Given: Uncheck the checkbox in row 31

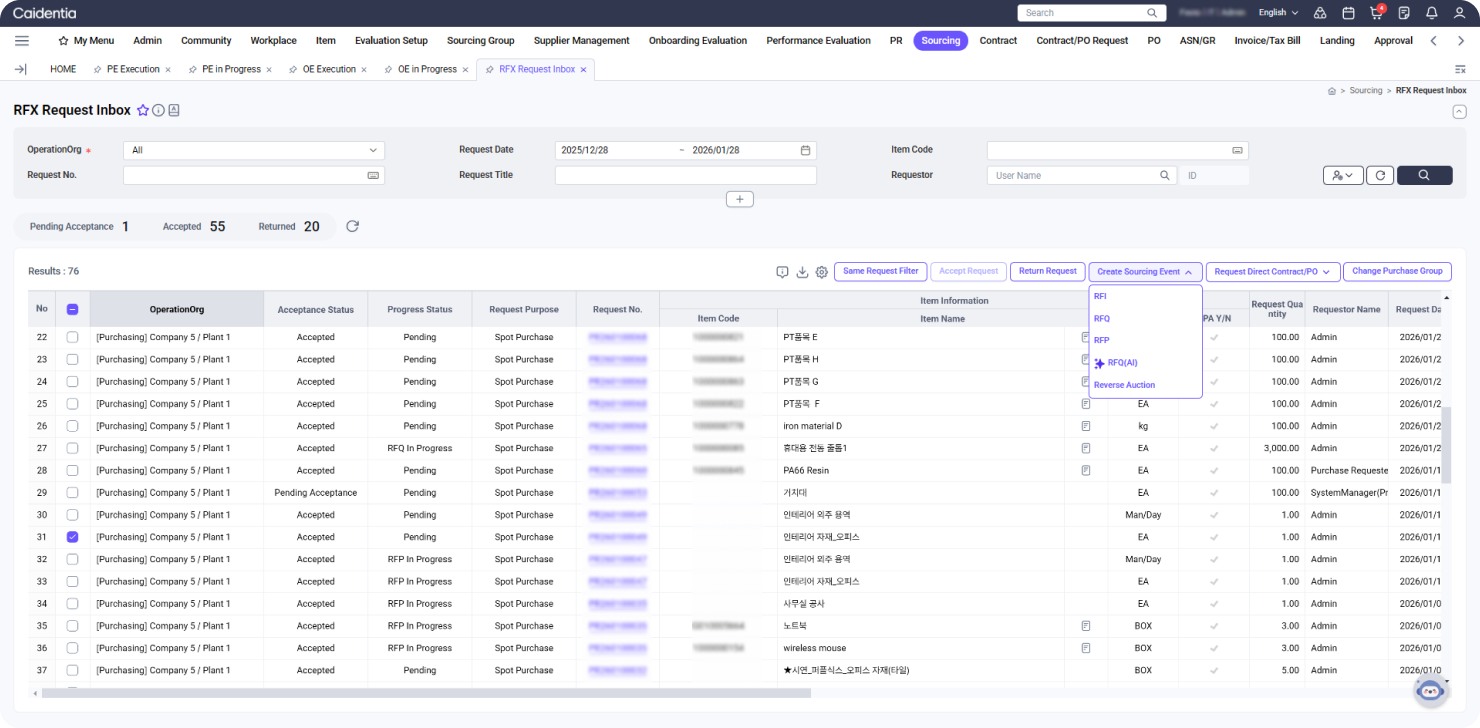Looking at the screenshot, I should click(72, 537).
